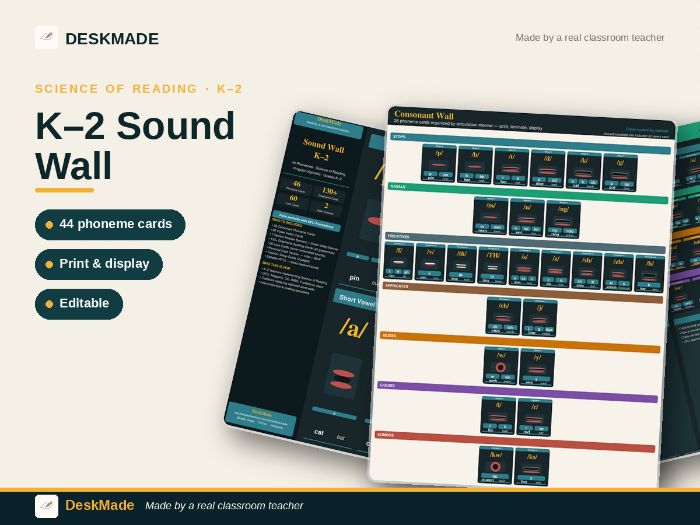Screen dimensions: 700x525
Task: Click the 'Short Vowel' label on vowel page
Action: pyautogui.click(x=356, y=300)
